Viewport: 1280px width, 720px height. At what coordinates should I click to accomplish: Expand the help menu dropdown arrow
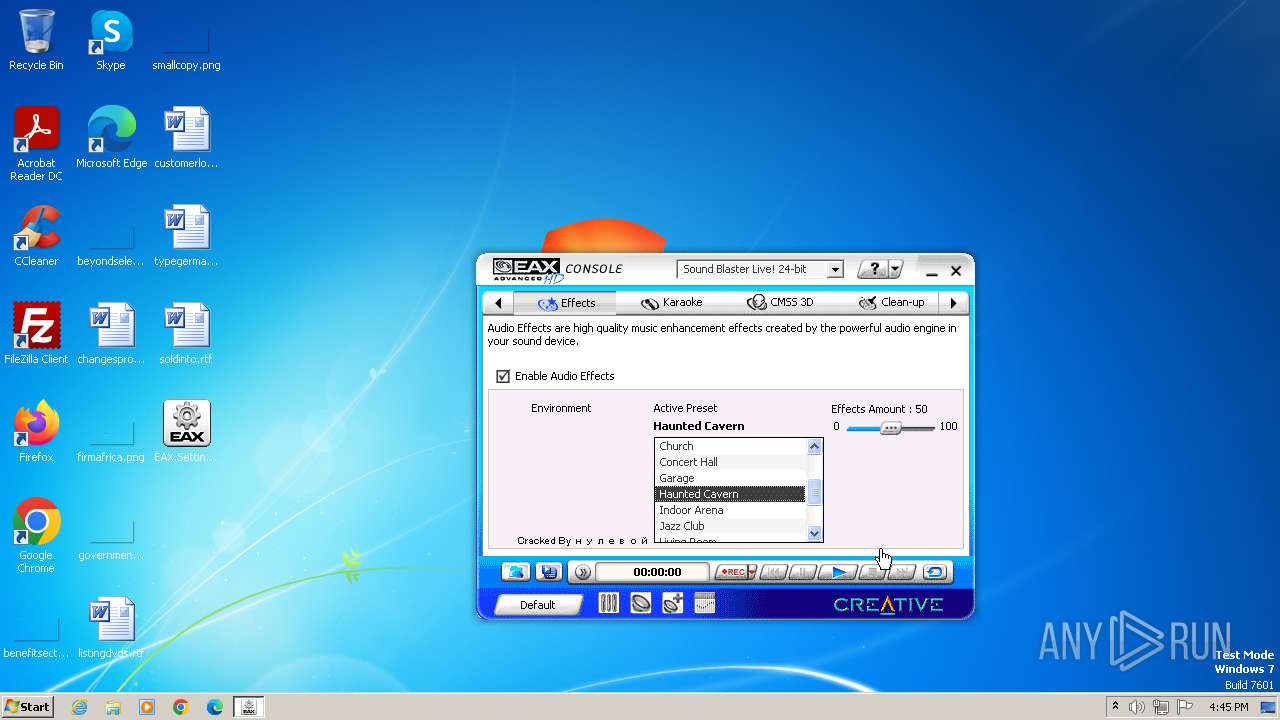[895, 269]
